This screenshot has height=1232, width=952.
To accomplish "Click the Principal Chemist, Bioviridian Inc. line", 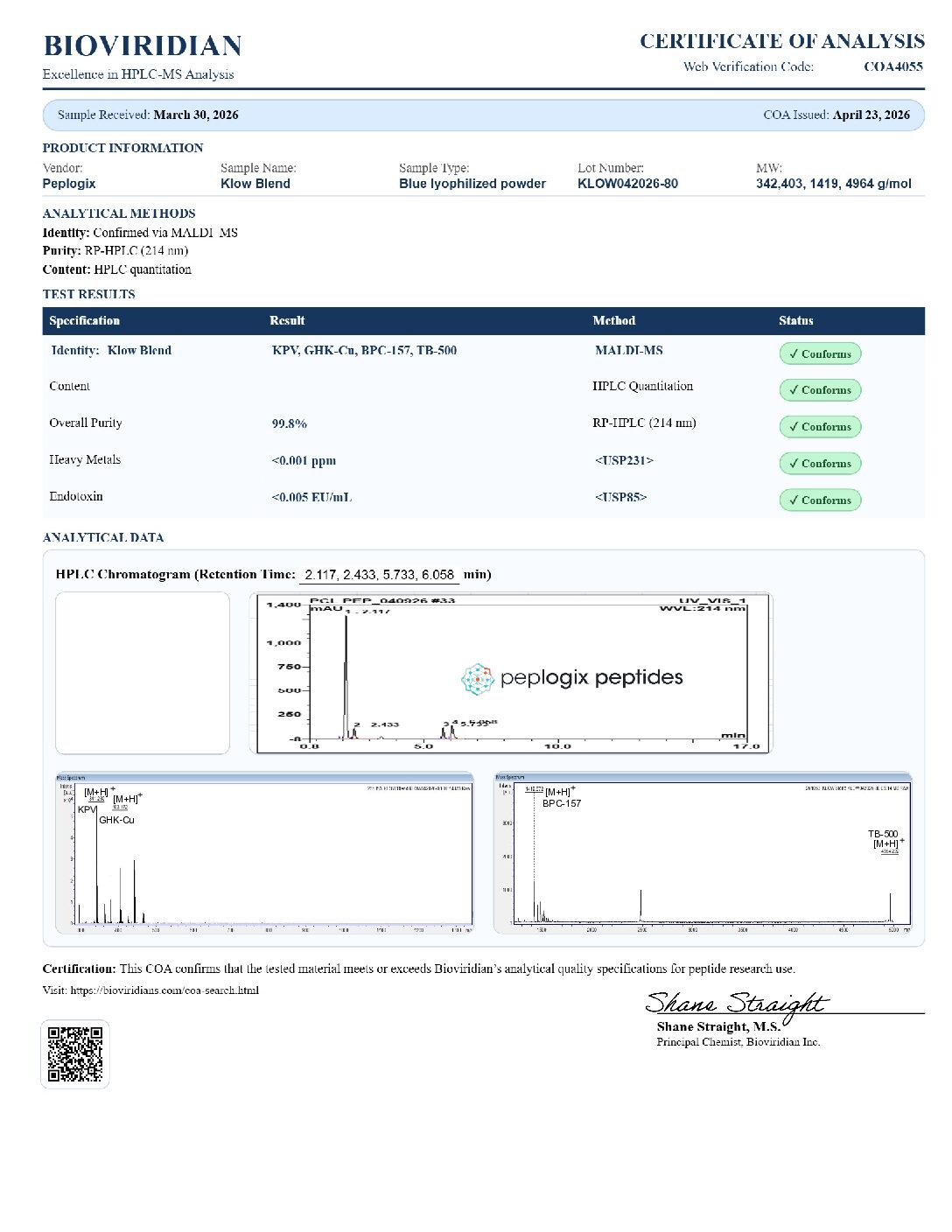I will pyautogui.click(x=738, y=1042).
